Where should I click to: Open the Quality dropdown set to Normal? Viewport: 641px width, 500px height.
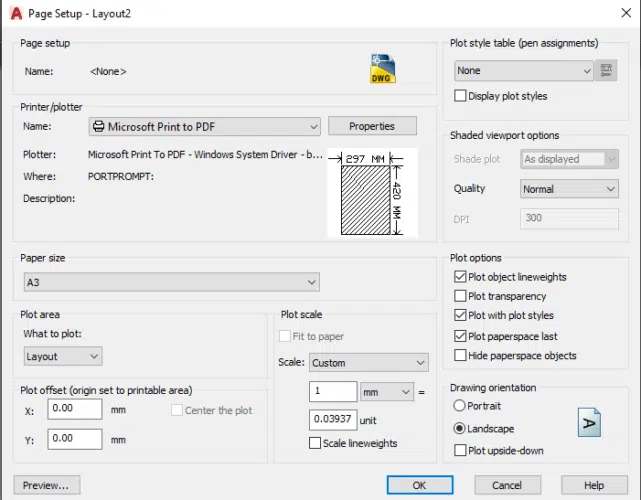click(x=569, y=189)
